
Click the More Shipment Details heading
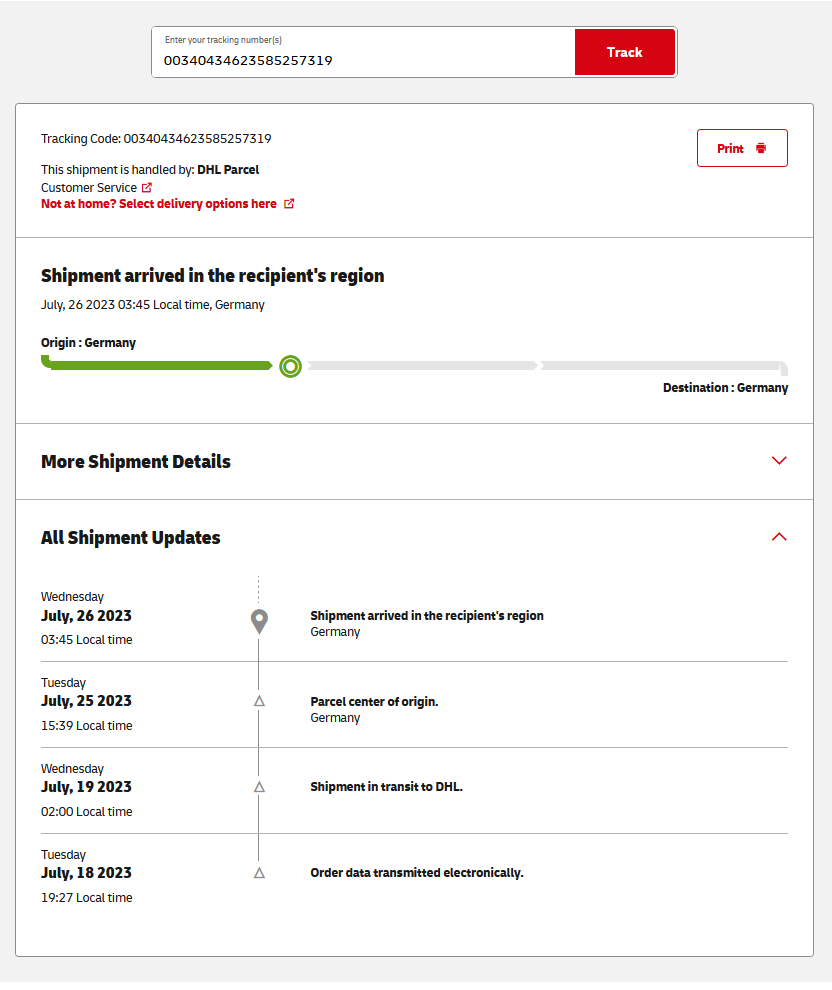click(136, 461)
